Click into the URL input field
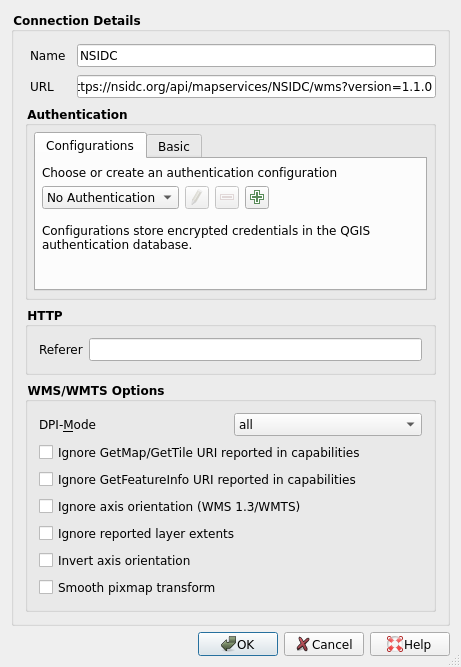Viewport: 461px width, 667px height. pyautogui.click(x=256, y=87)
